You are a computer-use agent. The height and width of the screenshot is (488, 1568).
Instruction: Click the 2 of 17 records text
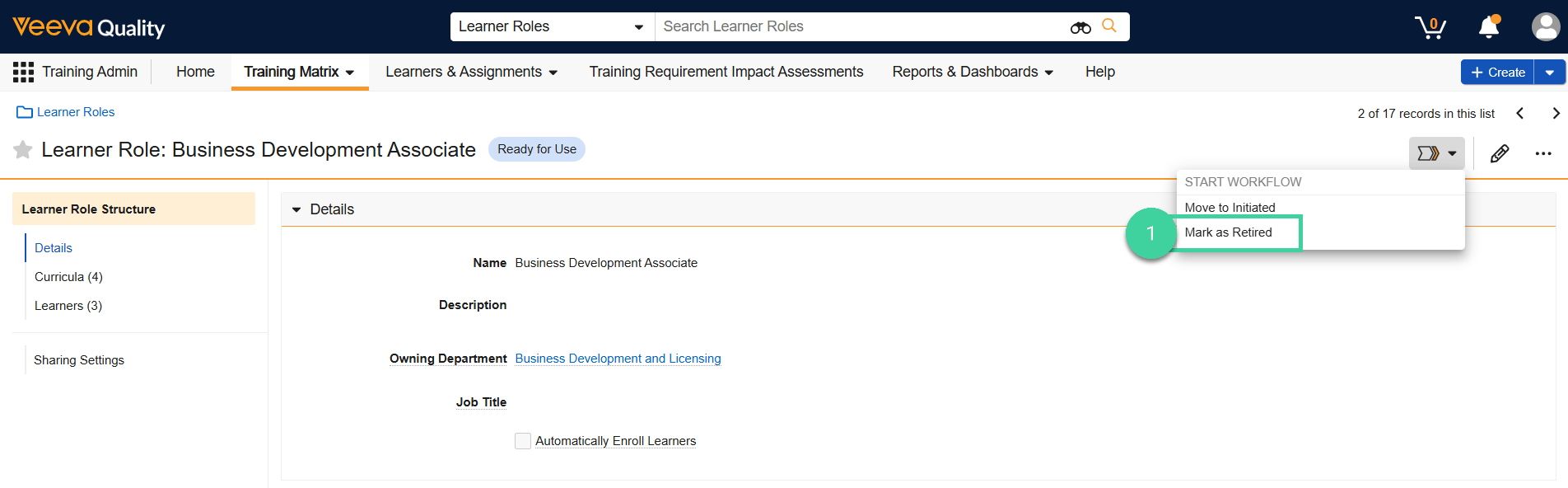[x=1426, y=114]
